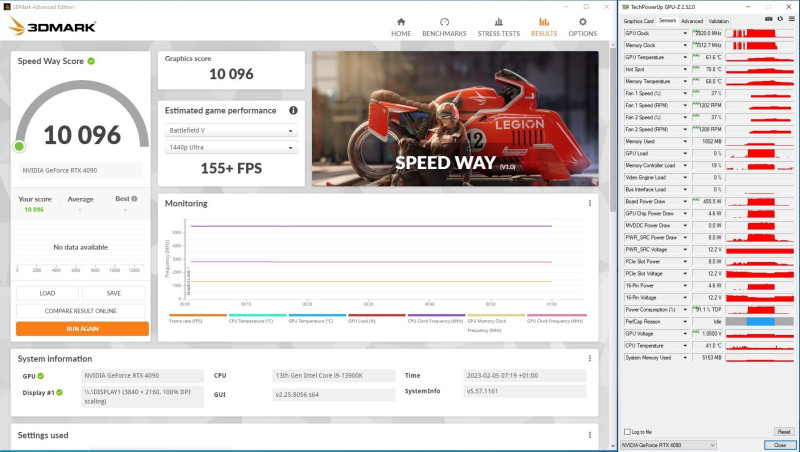
Task: Click the 3DMARK logo
Action: click(52, 26)
